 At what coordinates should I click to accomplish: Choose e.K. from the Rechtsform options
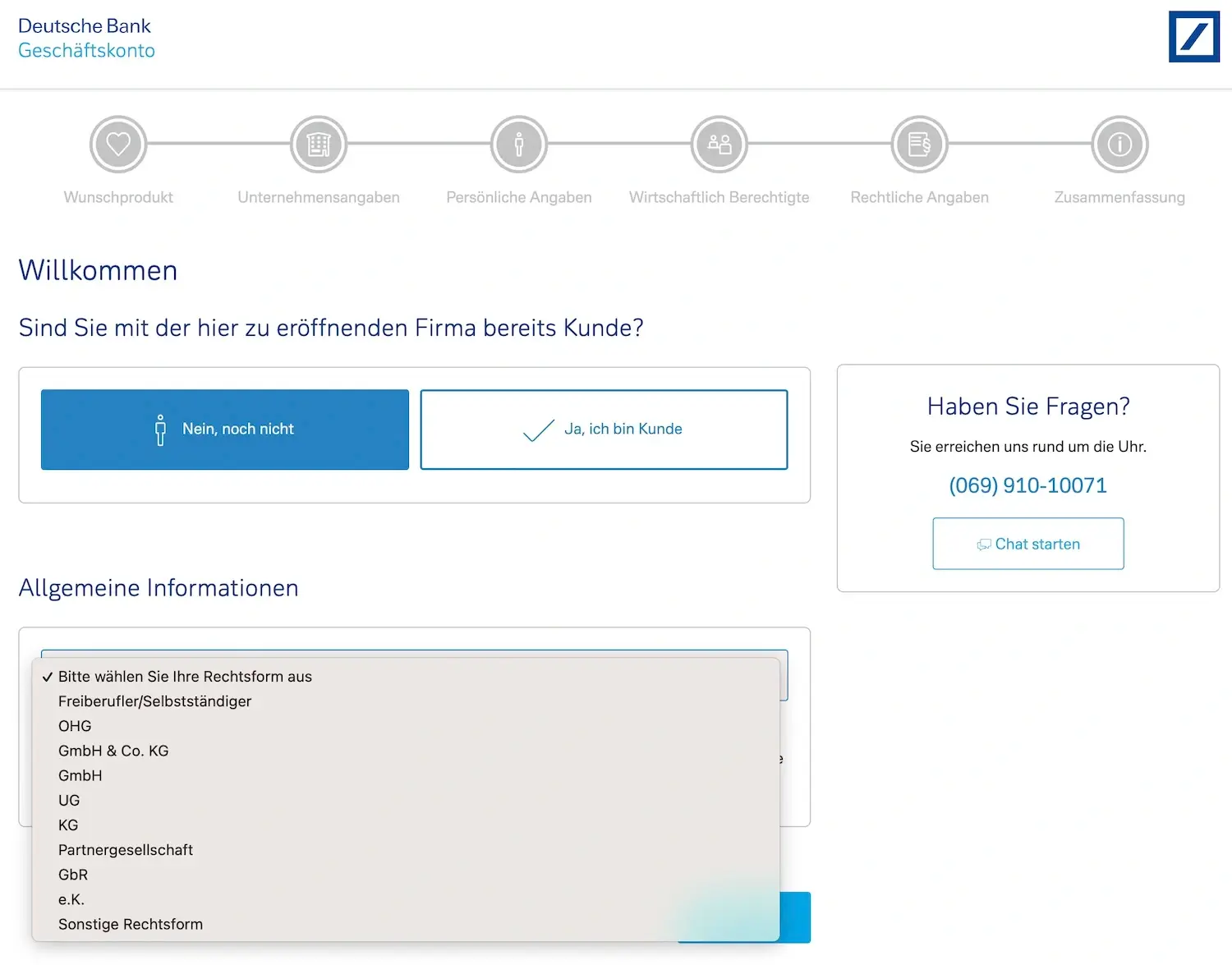click(x=406, y=899)
